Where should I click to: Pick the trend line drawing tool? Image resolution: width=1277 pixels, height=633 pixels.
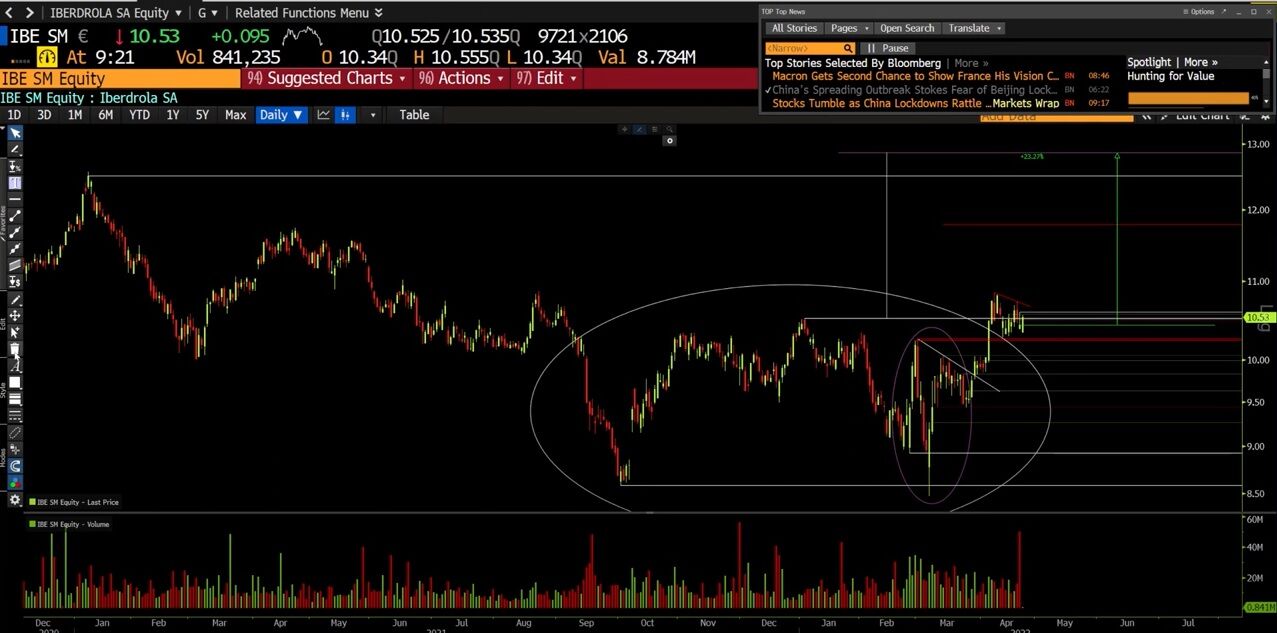coord(15,215)
